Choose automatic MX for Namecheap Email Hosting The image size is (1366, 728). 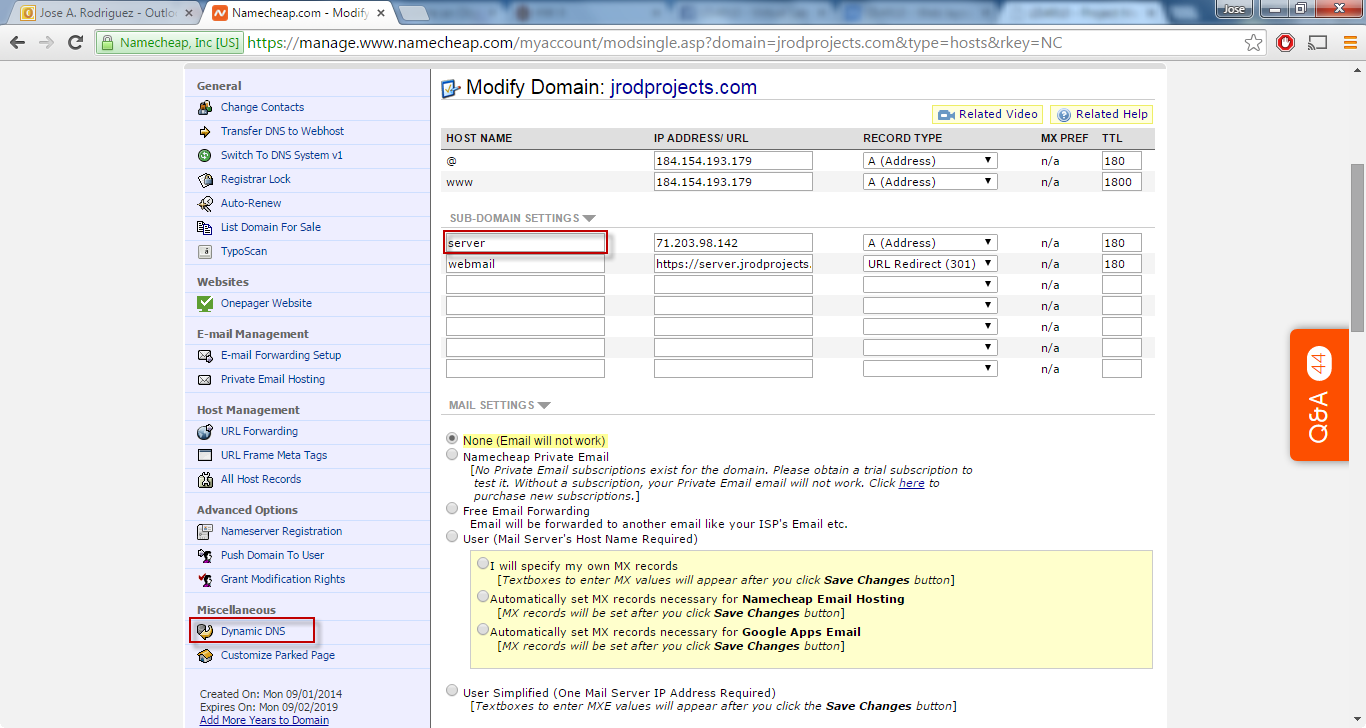click(x=483, y=597)
